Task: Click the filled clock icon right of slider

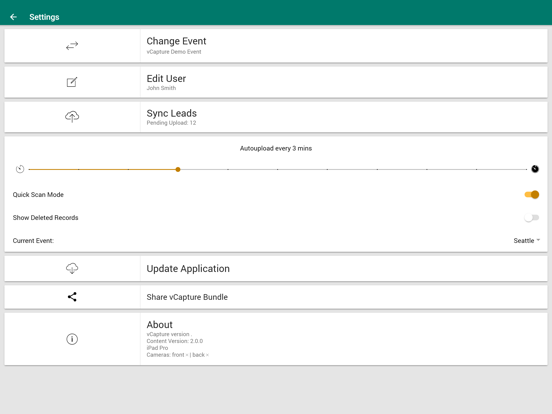Action: (x=535, y=169)
